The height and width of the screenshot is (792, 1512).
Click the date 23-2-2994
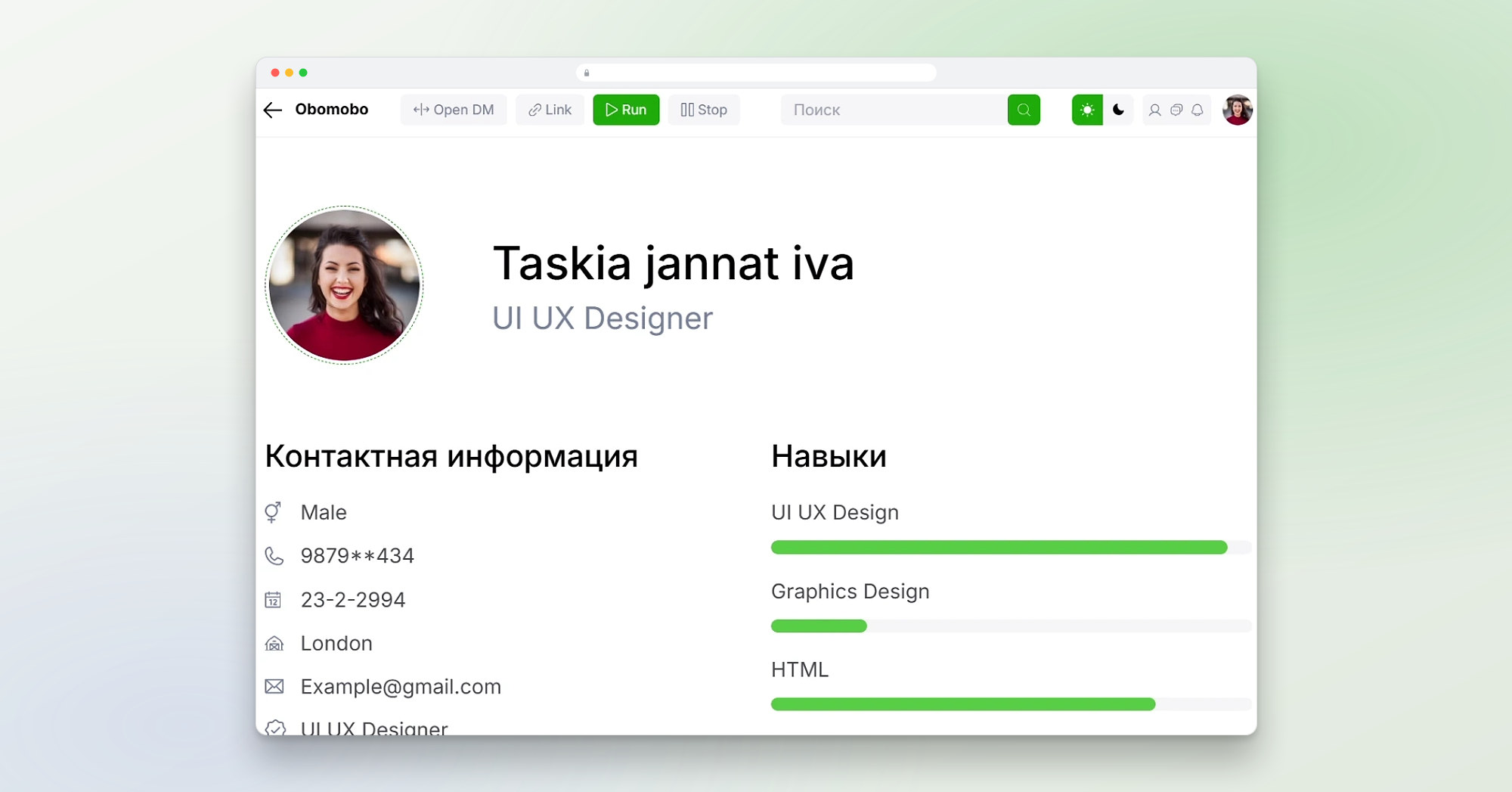tap(353, 600)
